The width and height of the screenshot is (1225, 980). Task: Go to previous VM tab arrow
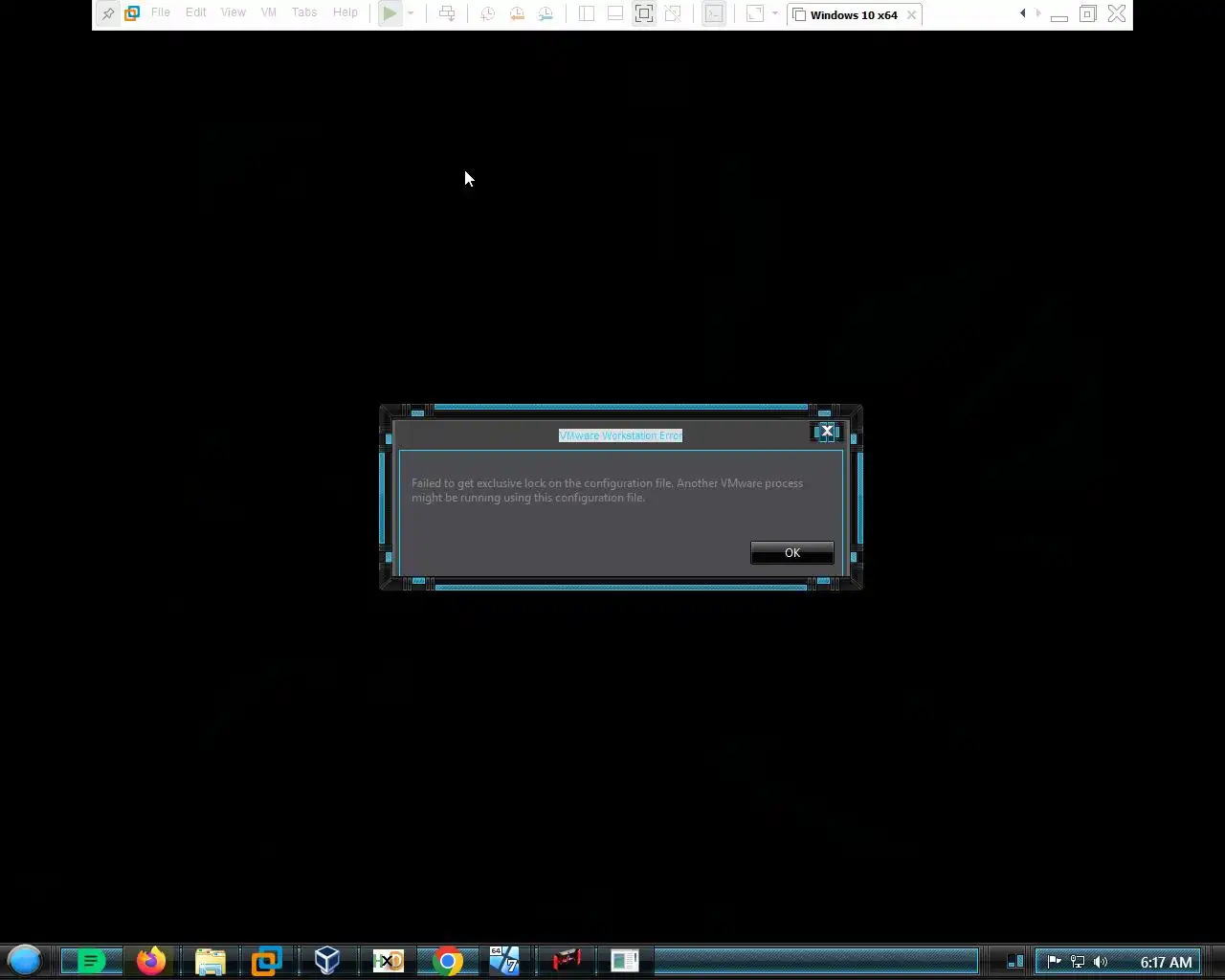(x=1023, y=13)
